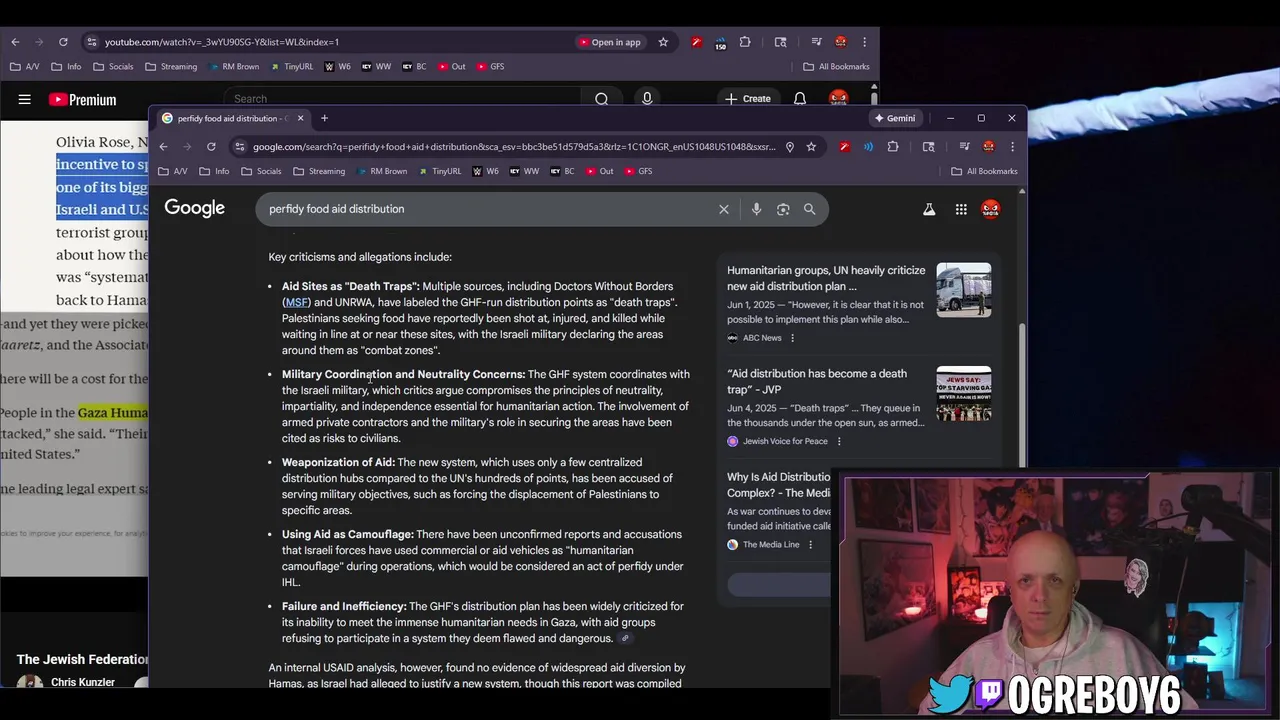Image resolution: width=1280 pixels, height=720 pixels.
Task: Open extensions puzzle menu in Google window
Action: point(893,147)
